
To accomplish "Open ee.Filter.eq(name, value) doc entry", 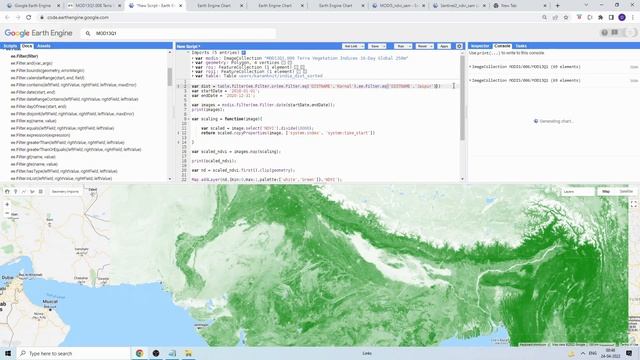I will click(x=33, y=121).
